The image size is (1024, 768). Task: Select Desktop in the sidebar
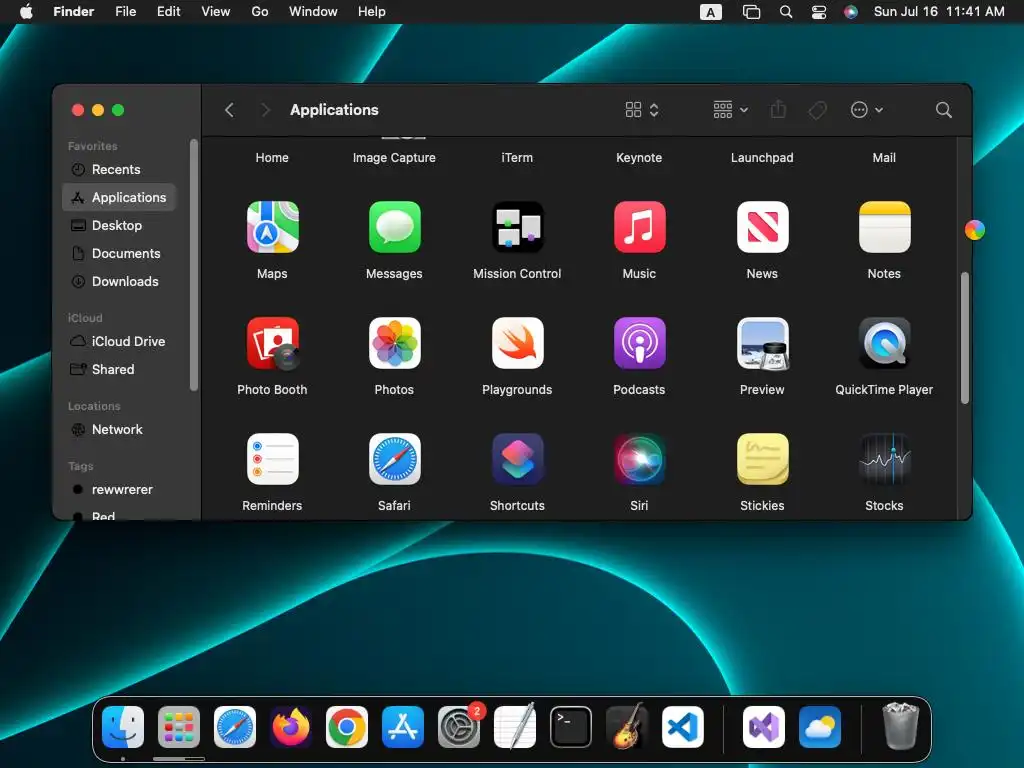click(x=119, y=225)
